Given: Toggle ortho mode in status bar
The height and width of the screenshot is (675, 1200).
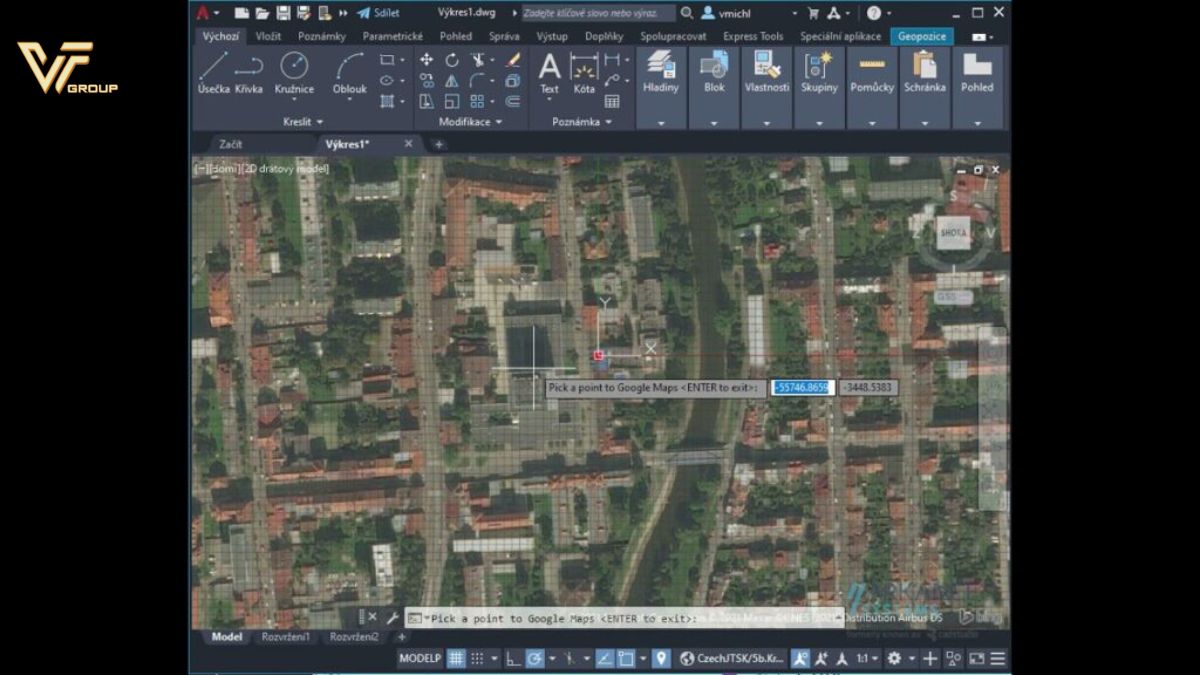Looking at the screenshot, I should click(x=513, y=658).
